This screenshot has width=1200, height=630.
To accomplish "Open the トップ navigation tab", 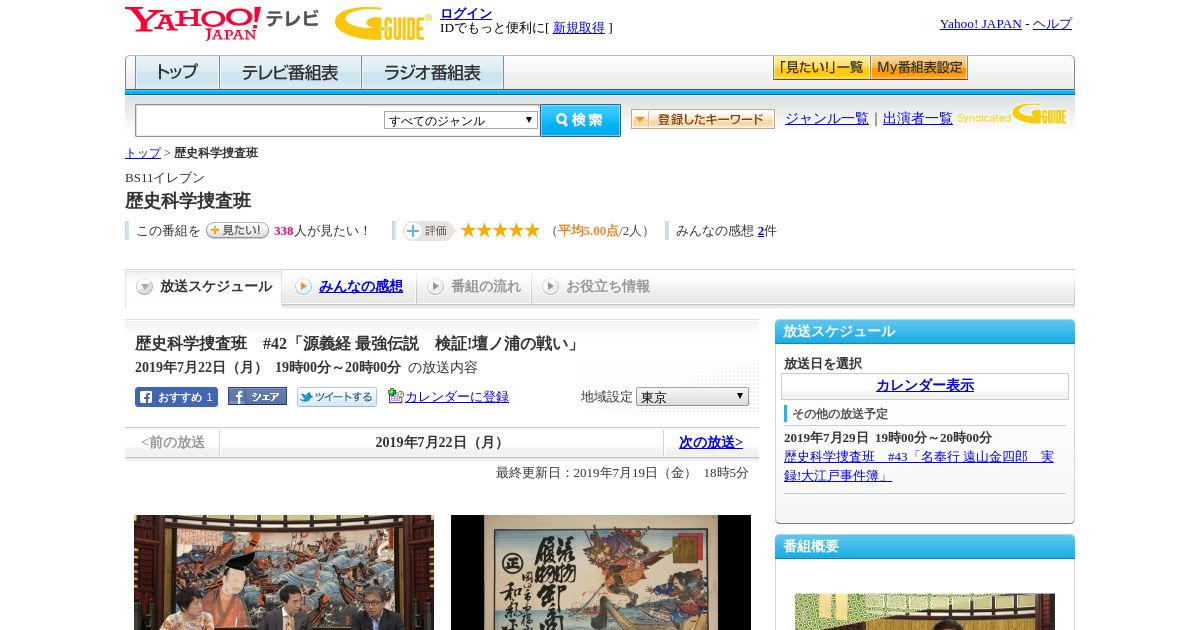I will [177, 73].
